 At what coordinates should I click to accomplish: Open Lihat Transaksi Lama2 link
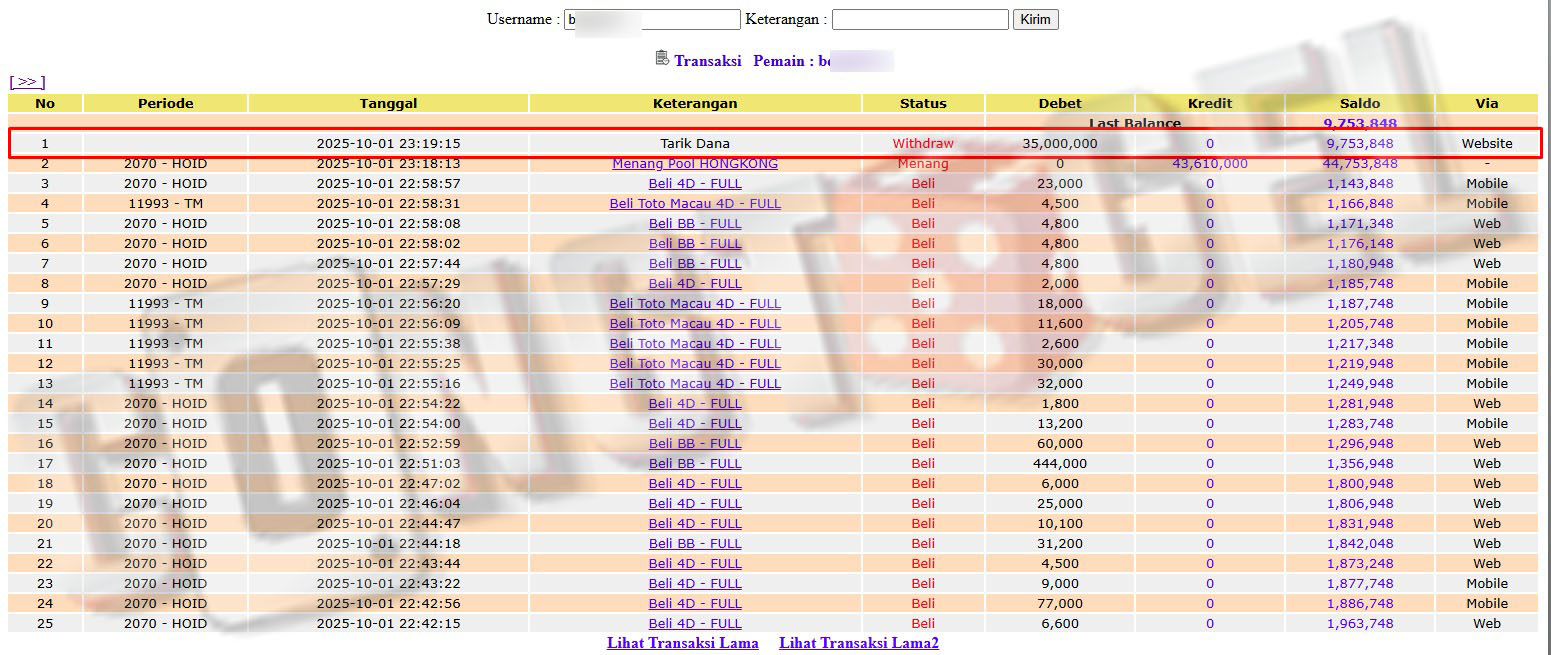click(x=858, y=643)
